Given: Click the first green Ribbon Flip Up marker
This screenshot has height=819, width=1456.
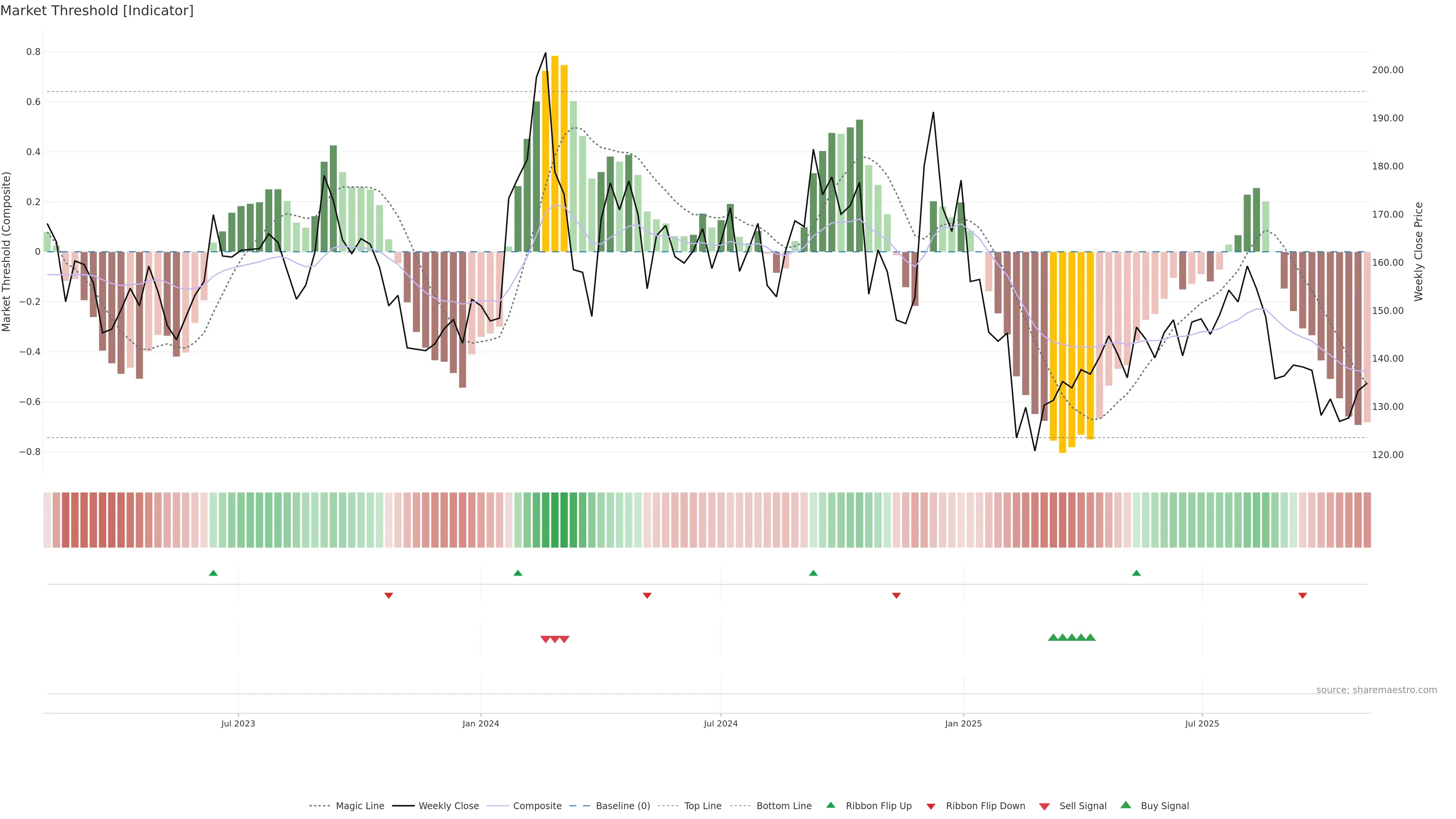Looking at the screenshot, I should [213, 573].
